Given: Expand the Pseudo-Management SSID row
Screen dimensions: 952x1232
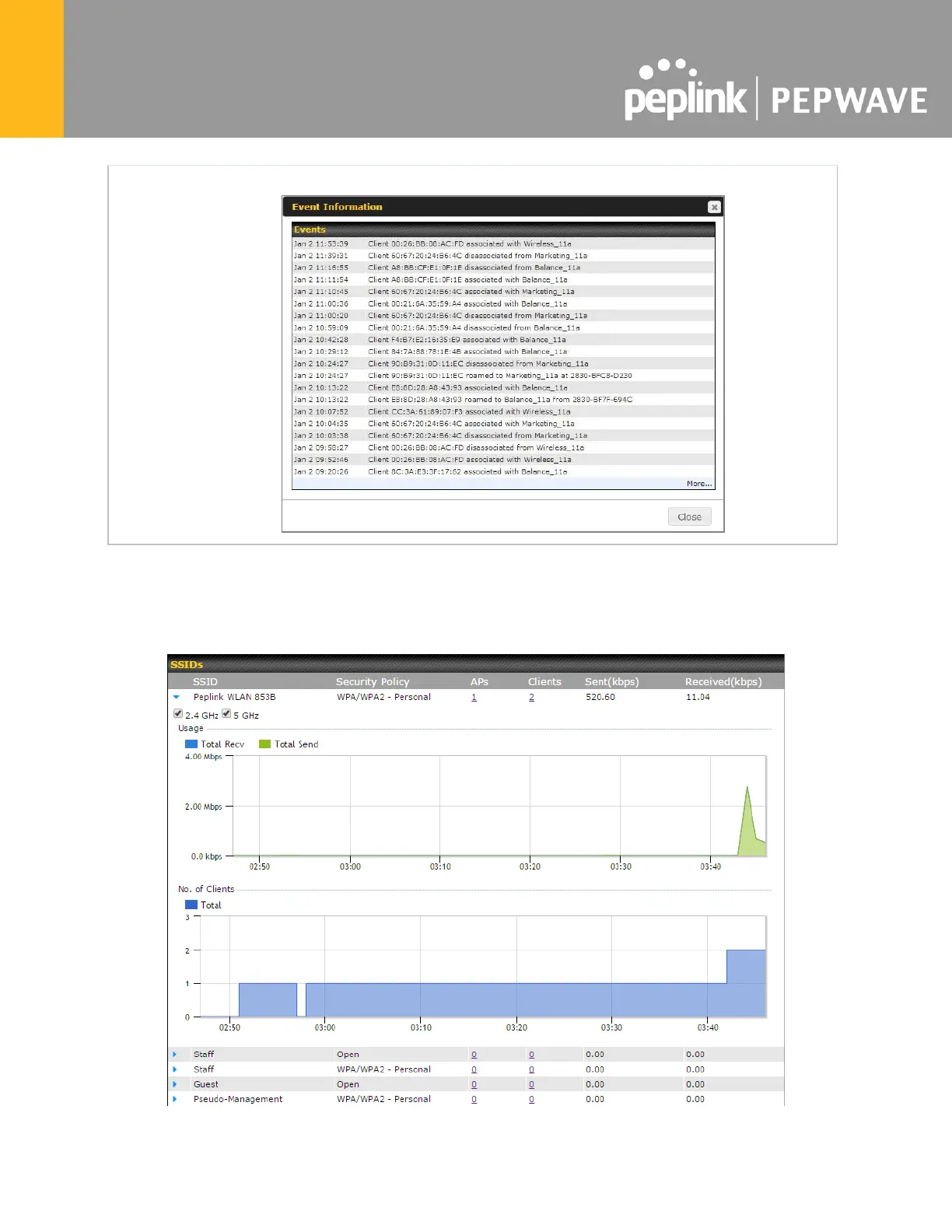Looking at the screenshot, I should pos(175,1099).
